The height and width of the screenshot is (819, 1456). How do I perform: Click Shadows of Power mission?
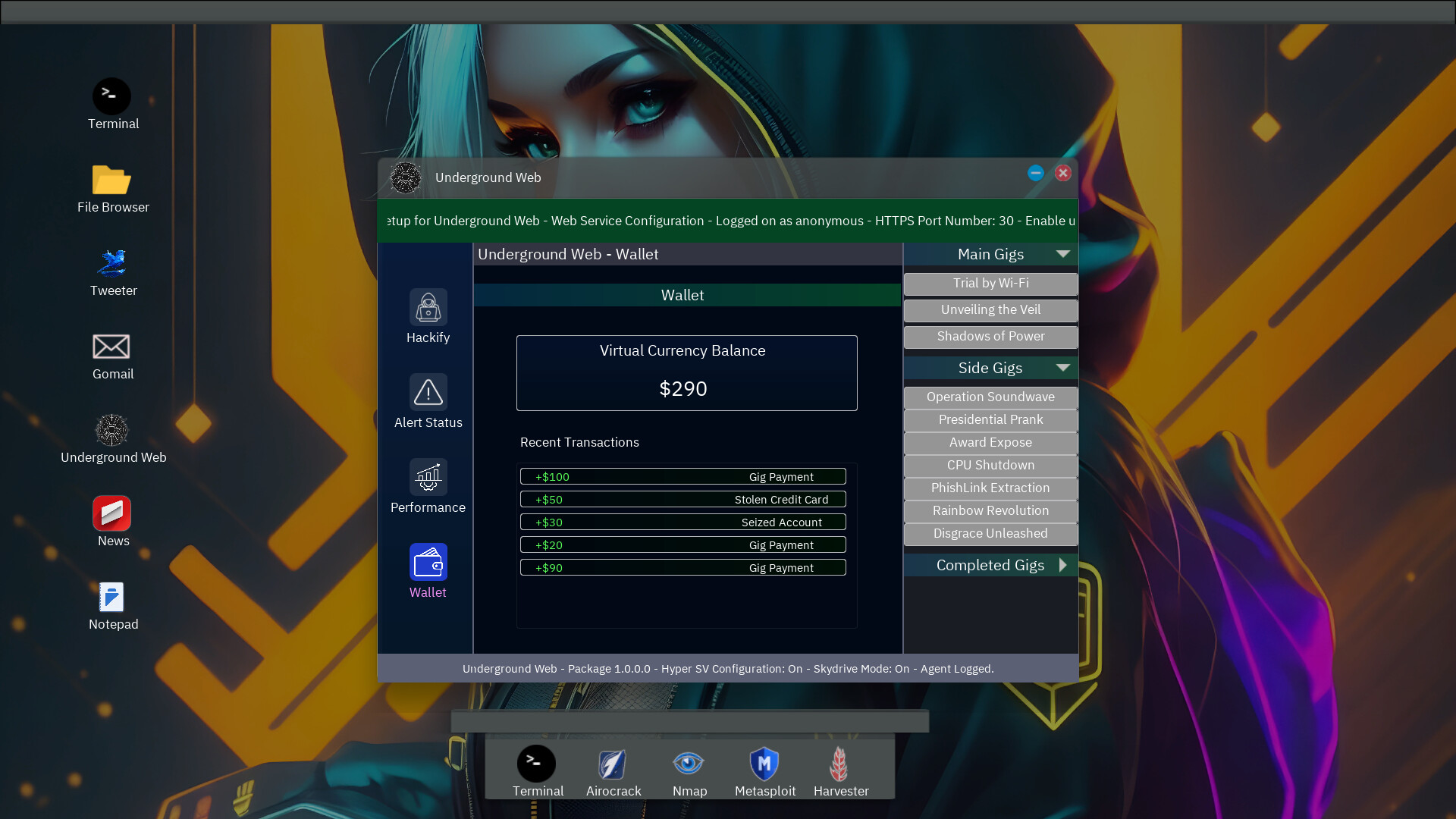(x=991, y=335)
